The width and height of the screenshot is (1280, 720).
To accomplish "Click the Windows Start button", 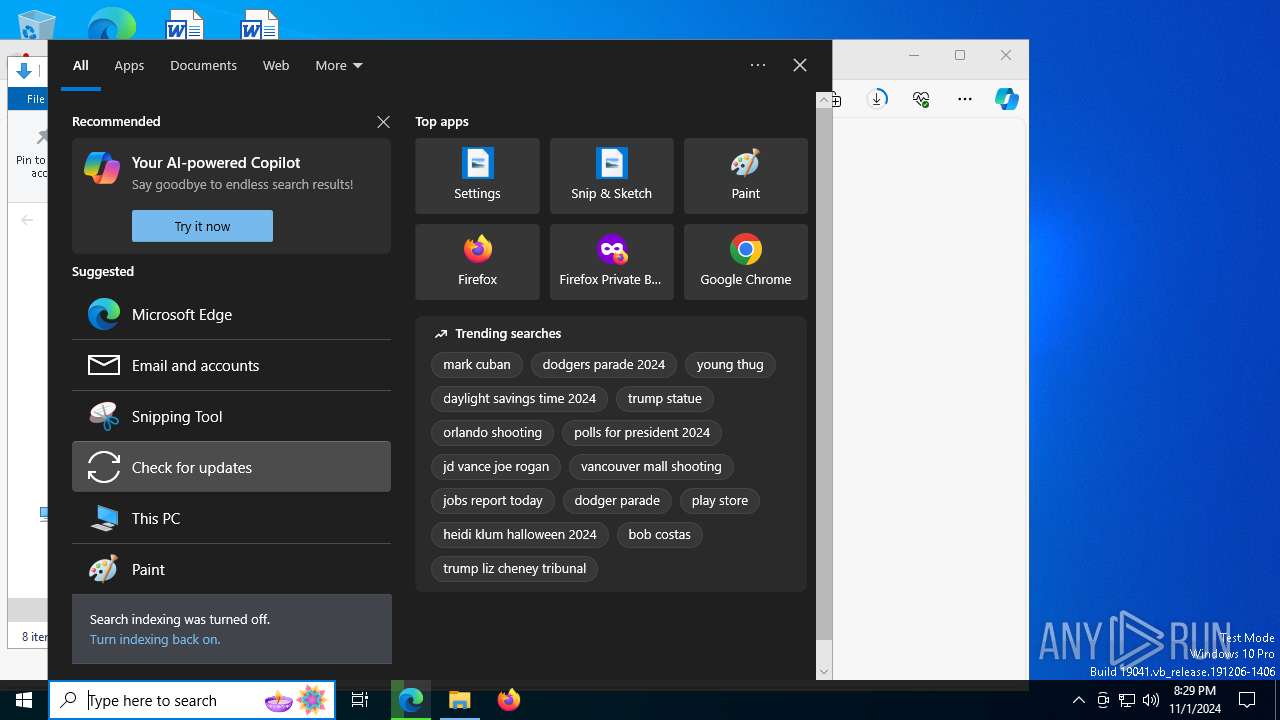I will point(24,700).
